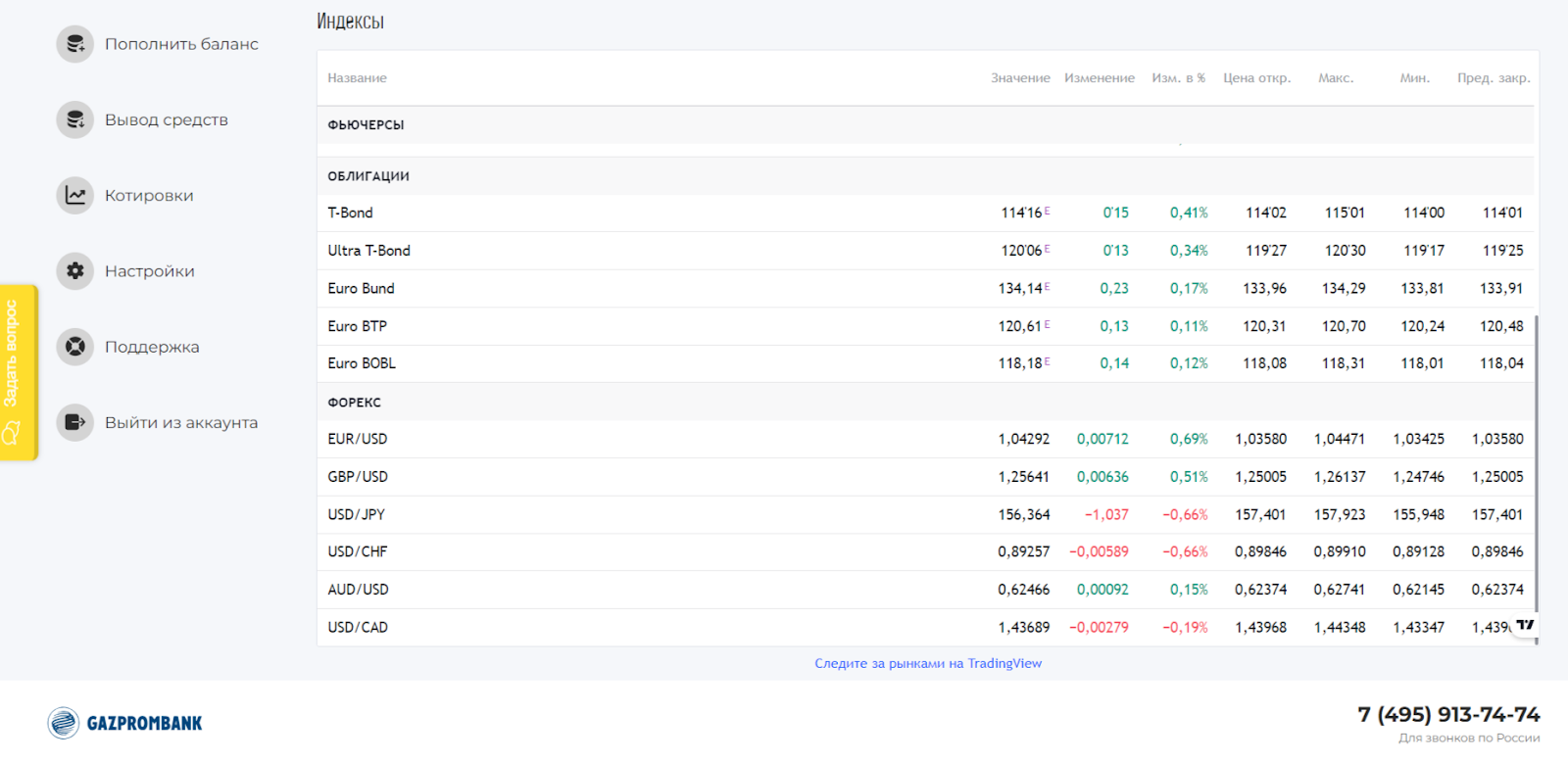Select the Ultra T-Bond row name
The width and height of the screenshot is (1568, 763).
368,251
